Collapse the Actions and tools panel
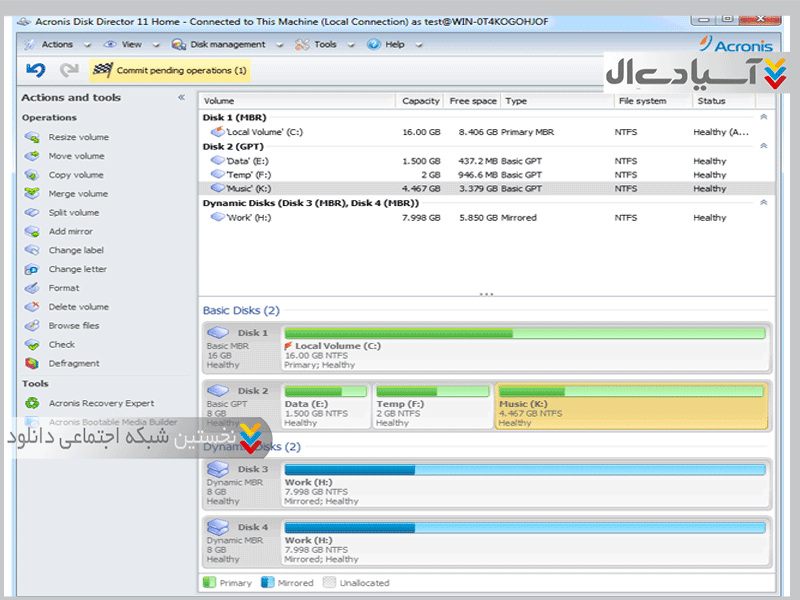Image resolution: width=800 pixels, height=600 pixels. 181,98
